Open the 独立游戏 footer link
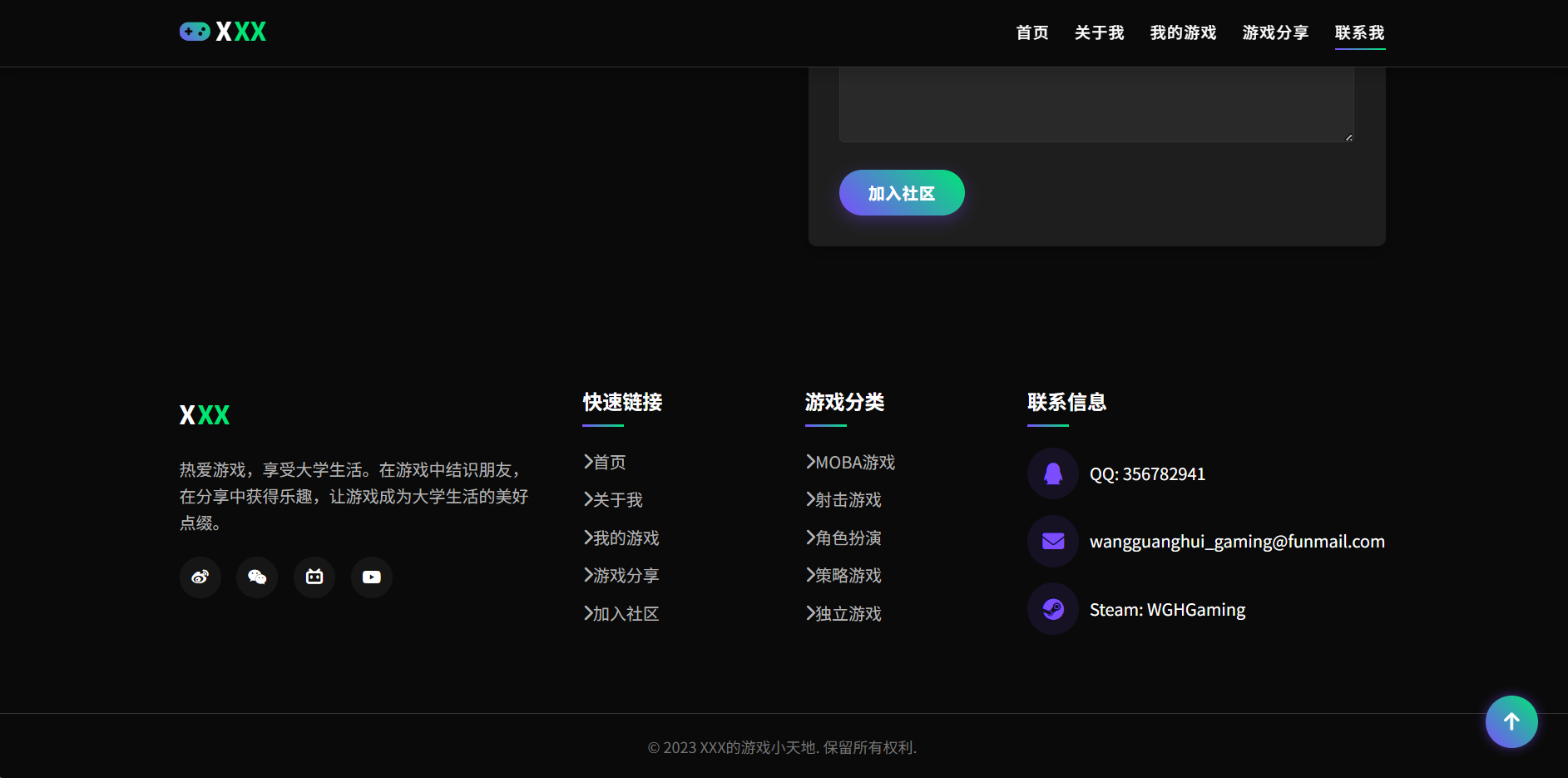This screenshot has width=1568, height=778. click(x=843, y=614)
